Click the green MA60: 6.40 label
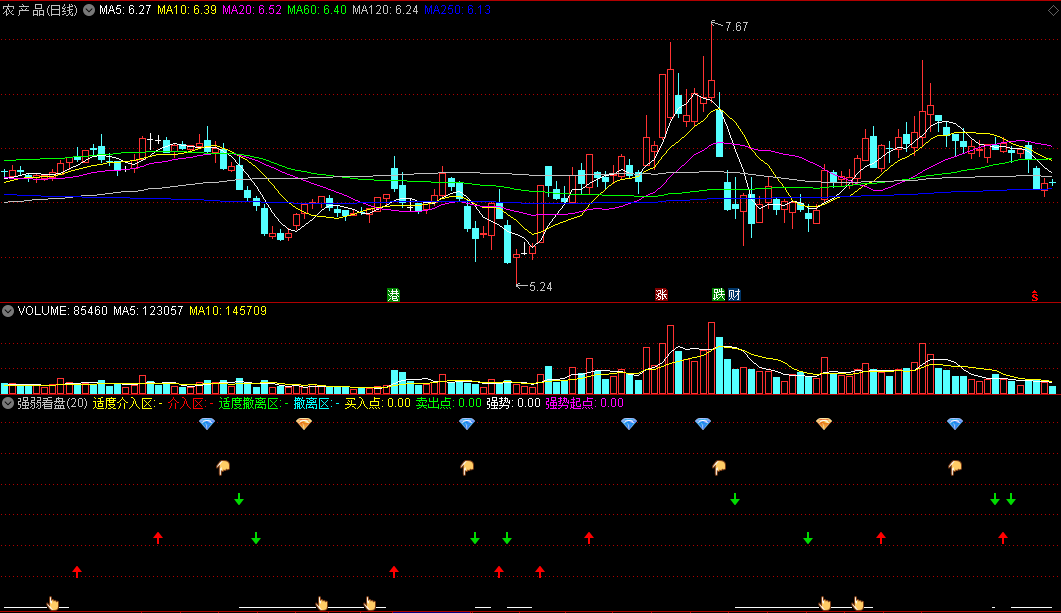Viewport: 1061px width, 613px height. point(317,10)
